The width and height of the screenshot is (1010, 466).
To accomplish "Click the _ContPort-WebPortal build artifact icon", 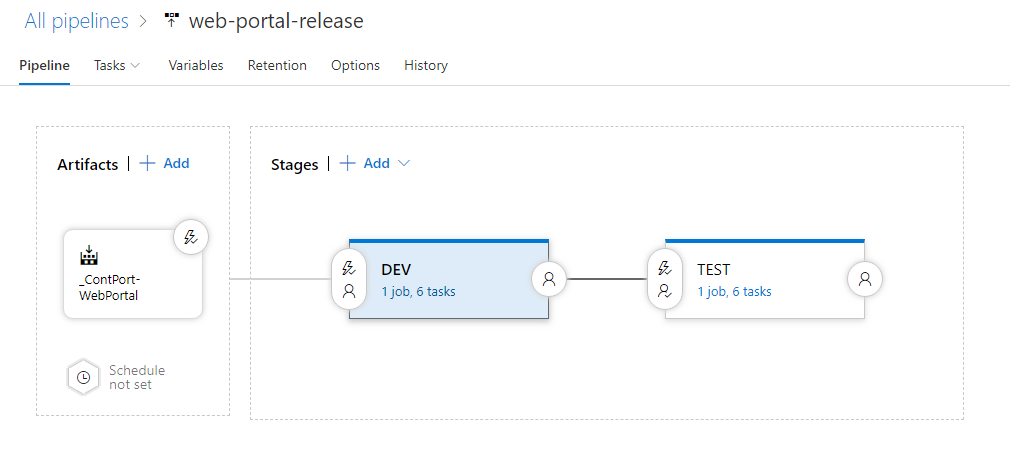I will point(89,255).
